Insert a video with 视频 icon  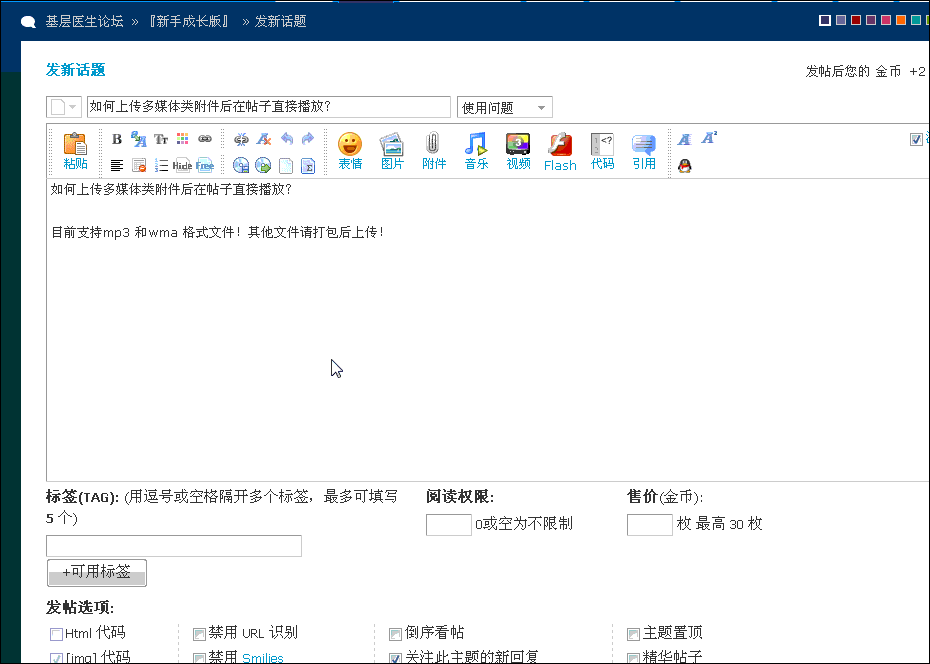click(518, 150)
